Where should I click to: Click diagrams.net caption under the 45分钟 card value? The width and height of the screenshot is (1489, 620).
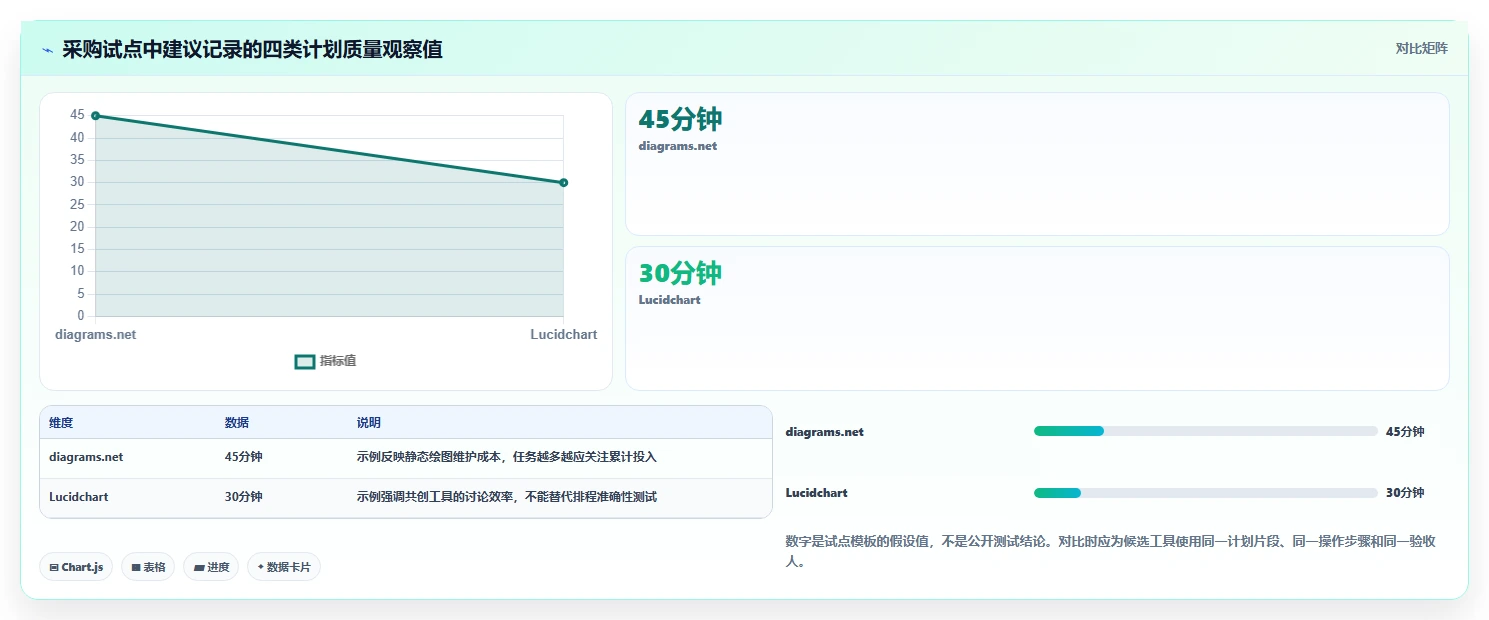(x=678, y=146)
